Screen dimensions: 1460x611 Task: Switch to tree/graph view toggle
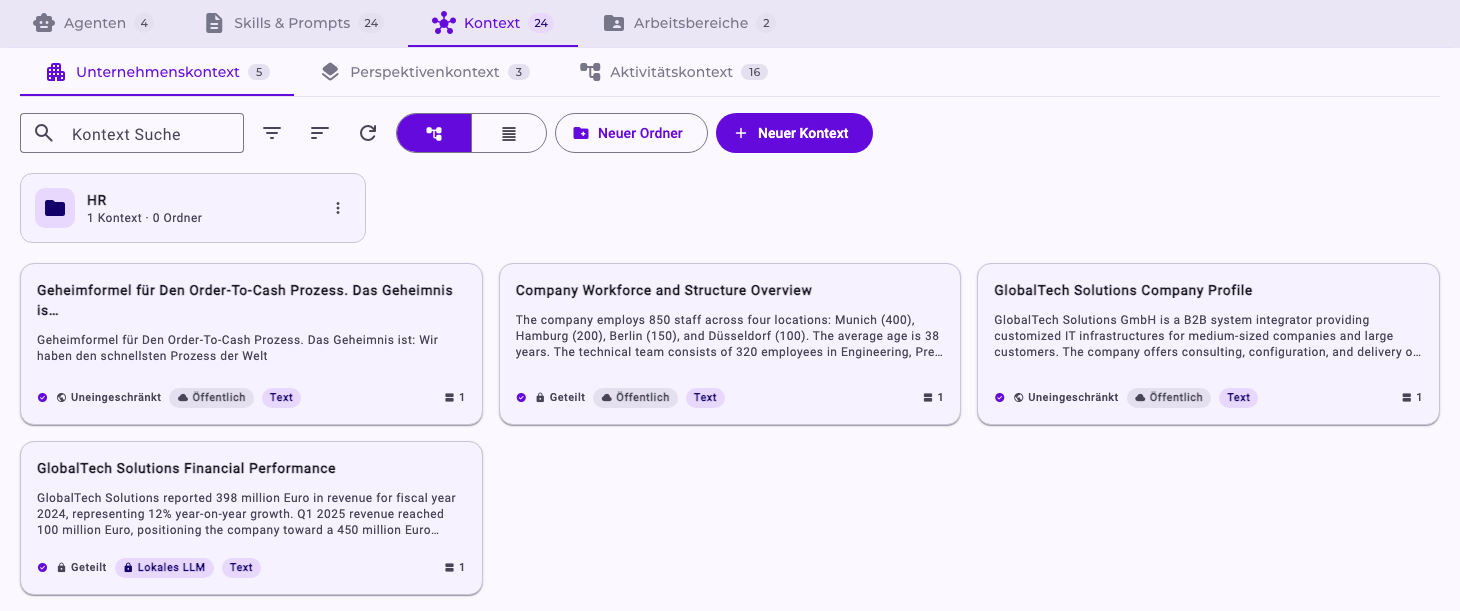click(x=434, y=133)
